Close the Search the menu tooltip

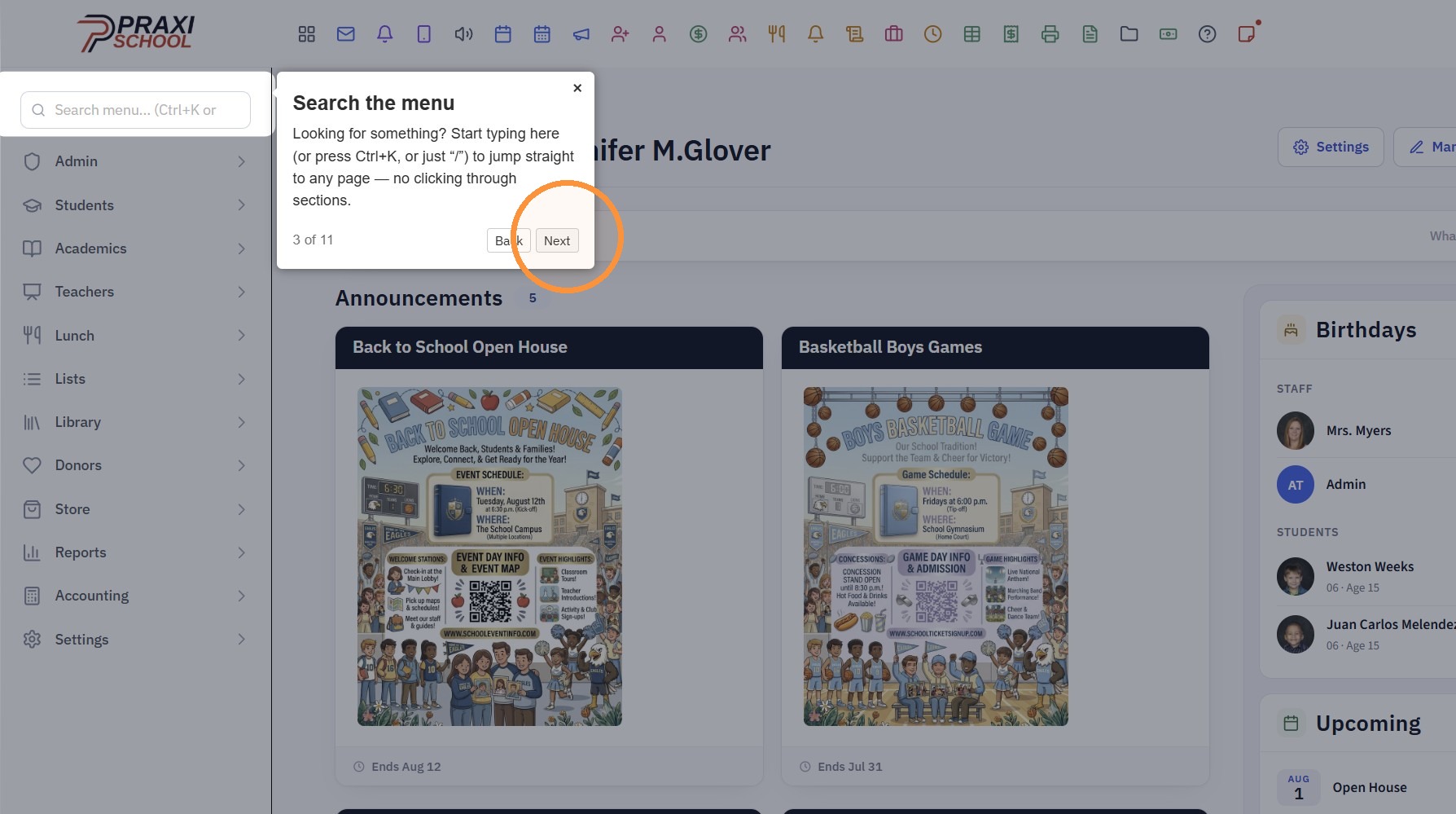(577, 88)
